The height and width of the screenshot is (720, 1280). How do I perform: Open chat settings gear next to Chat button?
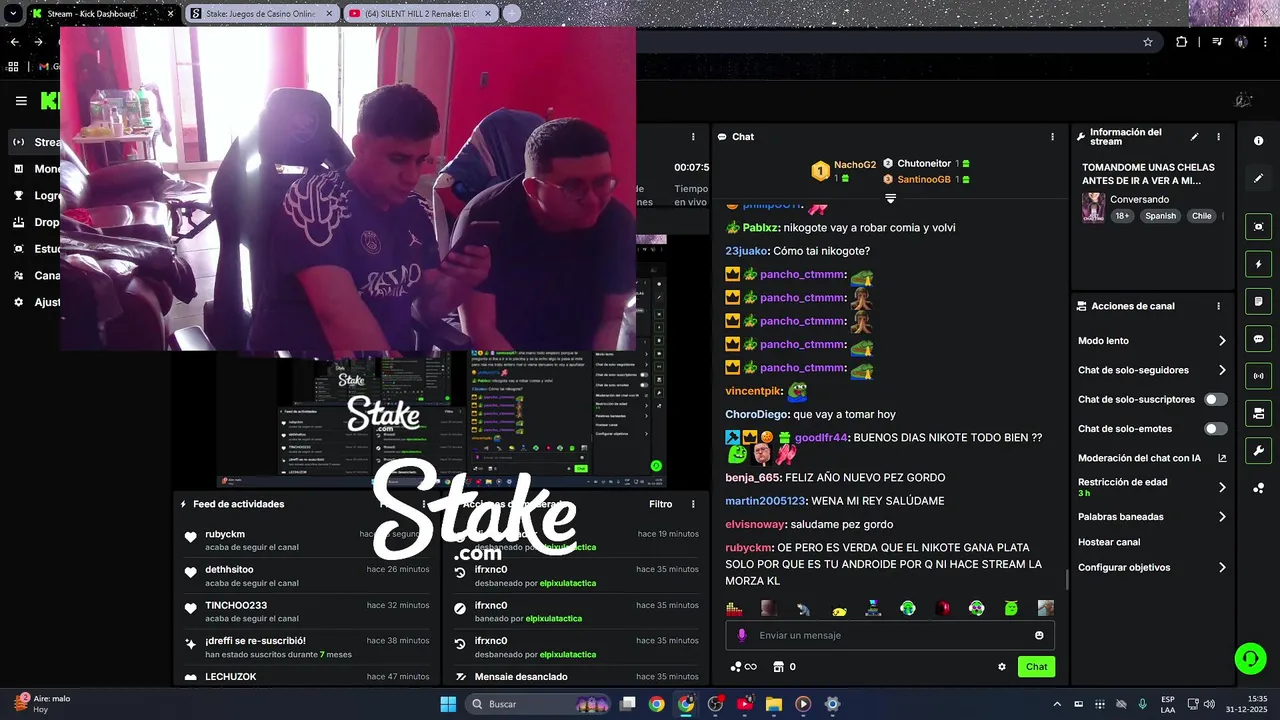click(x=1002, y=667)
